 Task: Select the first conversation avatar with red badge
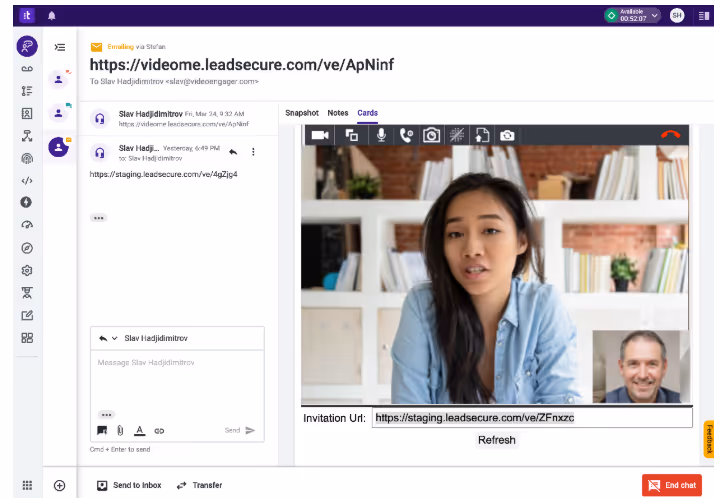point(59,79)
